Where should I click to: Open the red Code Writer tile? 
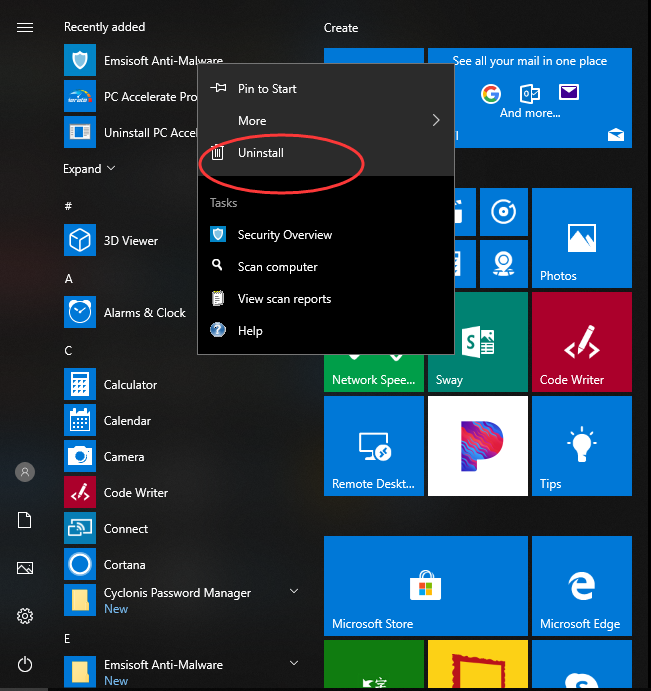pos(582,342)
